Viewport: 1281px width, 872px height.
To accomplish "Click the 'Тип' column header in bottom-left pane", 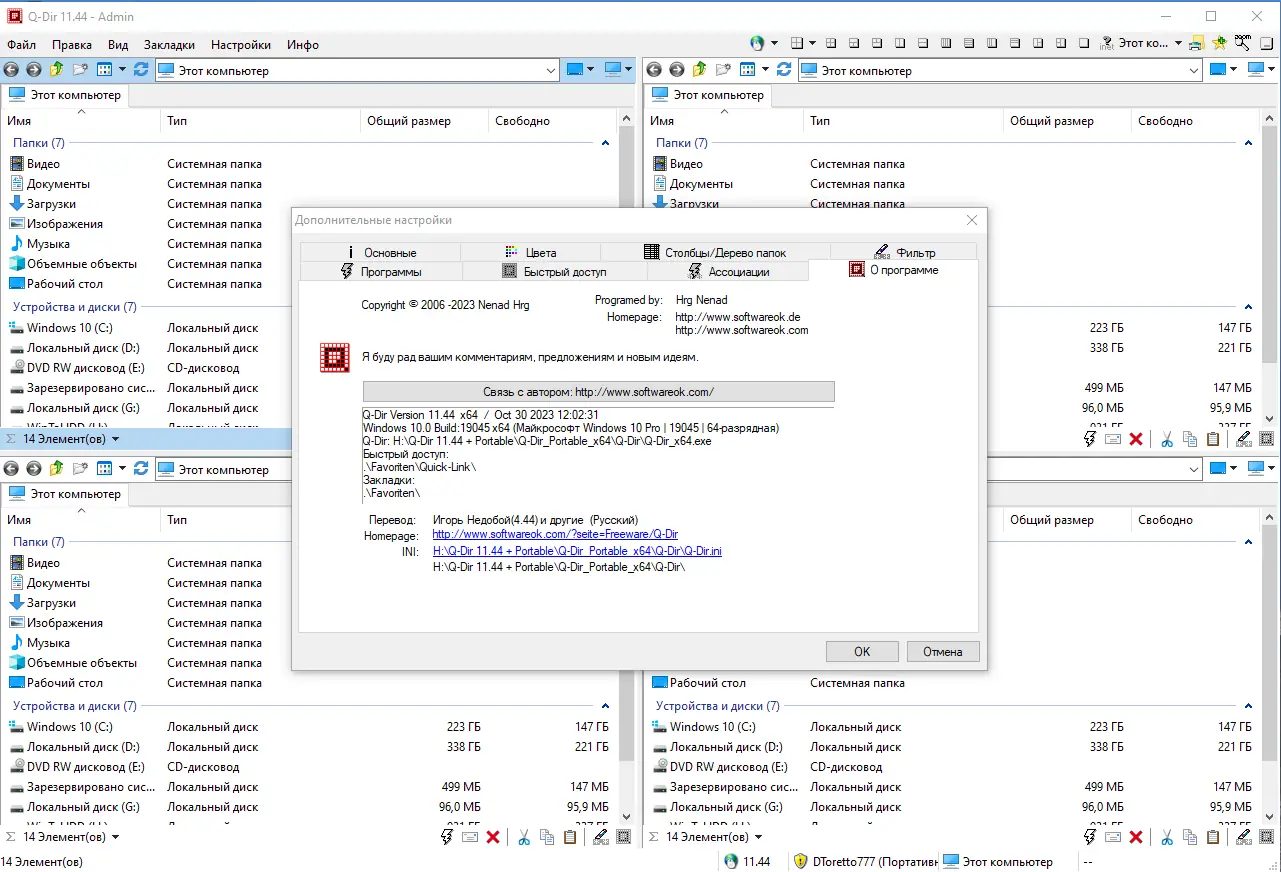I will pyautogui.click(x=260, y=520).
